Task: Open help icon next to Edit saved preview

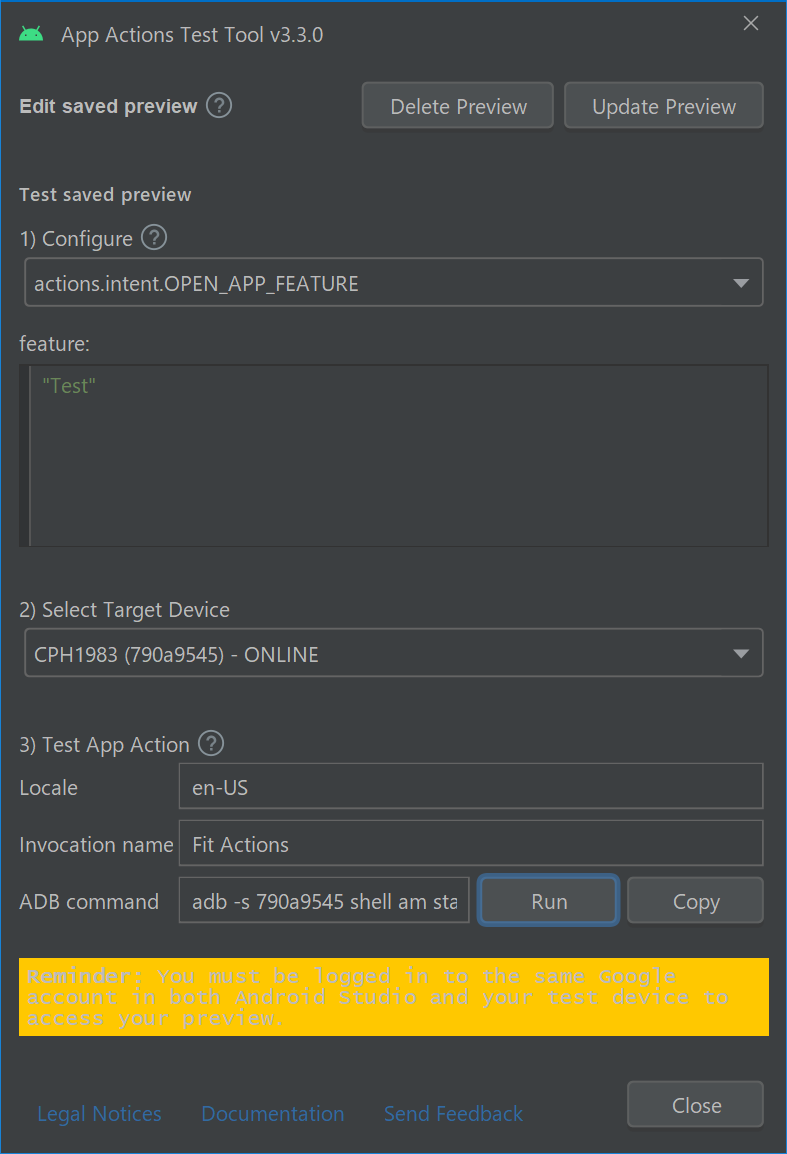Action: tap(219, 105)
